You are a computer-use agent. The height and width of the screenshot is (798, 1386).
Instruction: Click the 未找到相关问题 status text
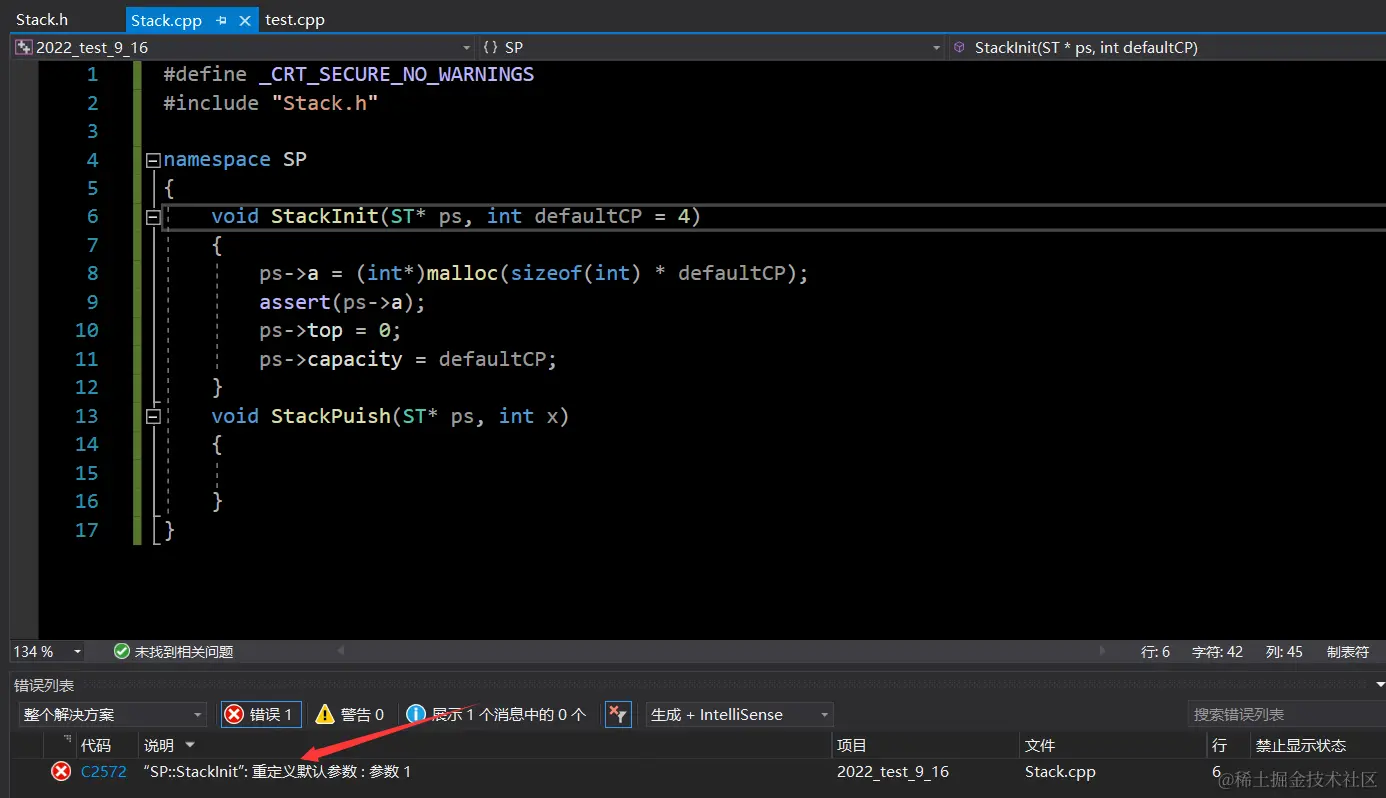pos(184,651)
